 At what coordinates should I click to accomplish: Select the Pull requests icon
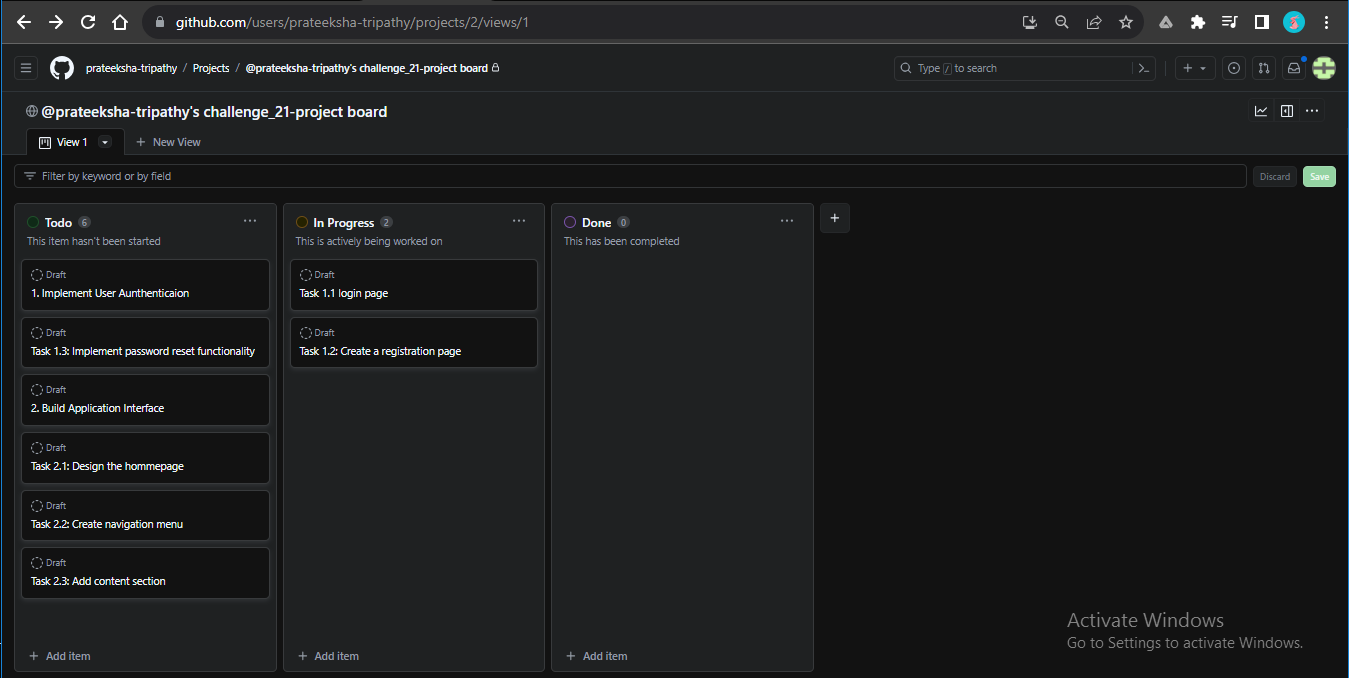(x=1263, y=68)
